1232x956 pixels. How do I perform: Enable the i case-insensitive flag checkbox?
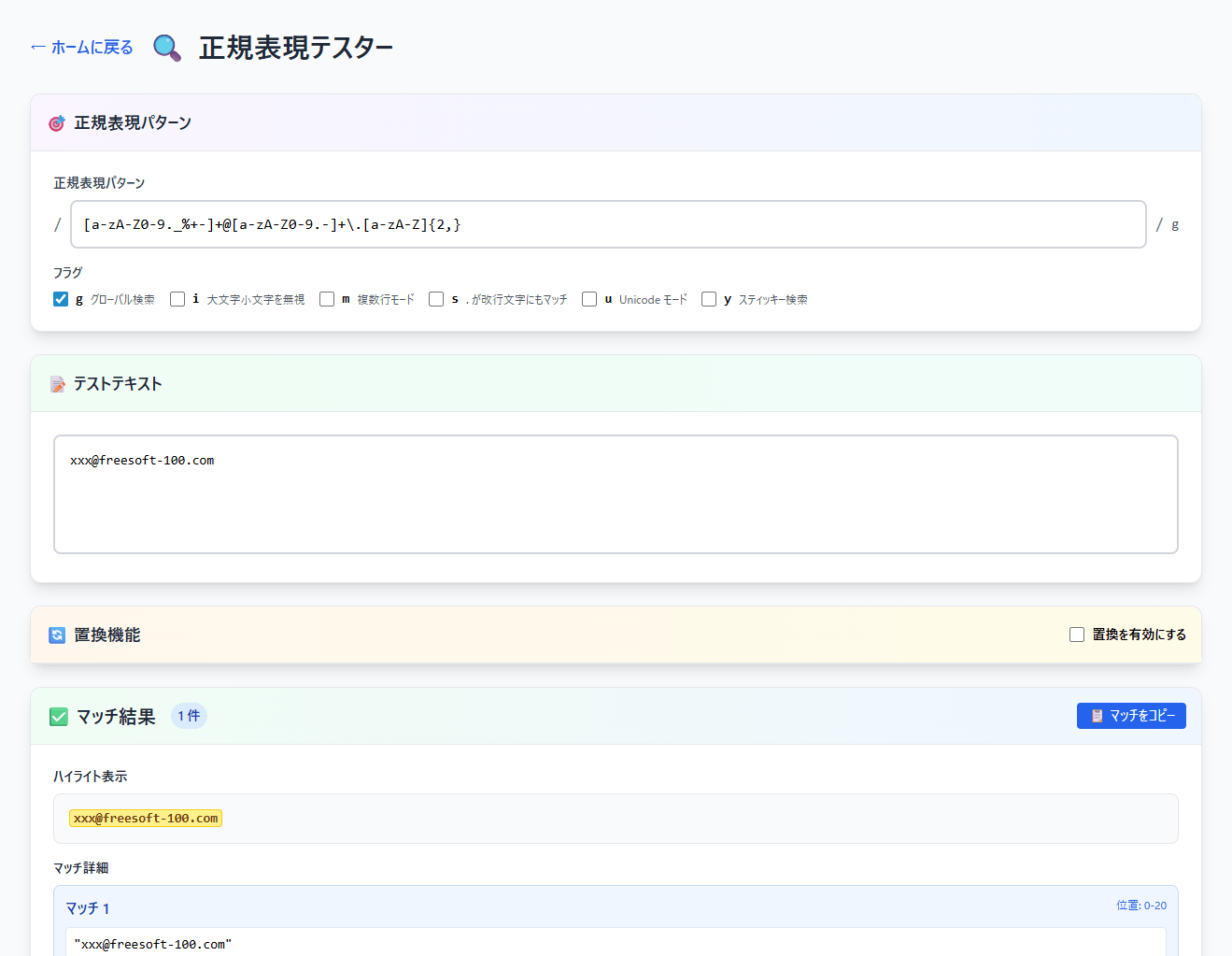(177, 299)
